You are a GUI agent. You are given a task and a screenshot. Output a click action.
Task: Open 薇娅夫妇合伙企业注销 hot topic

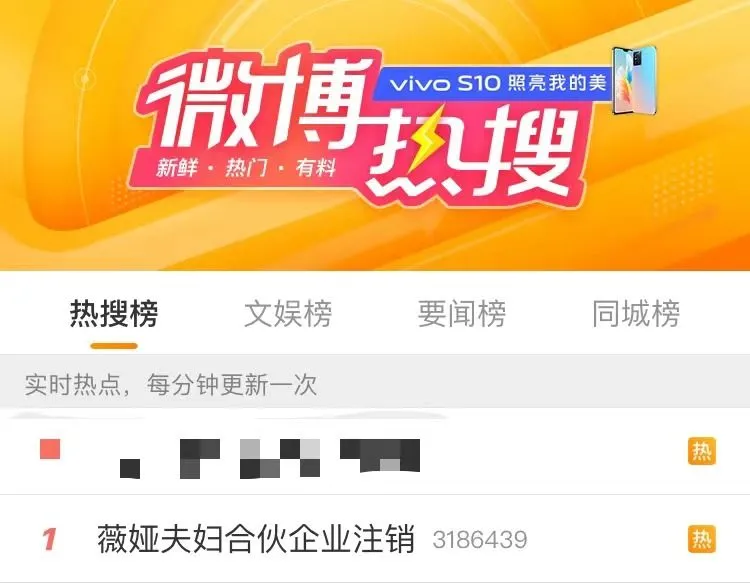point(256,539)
